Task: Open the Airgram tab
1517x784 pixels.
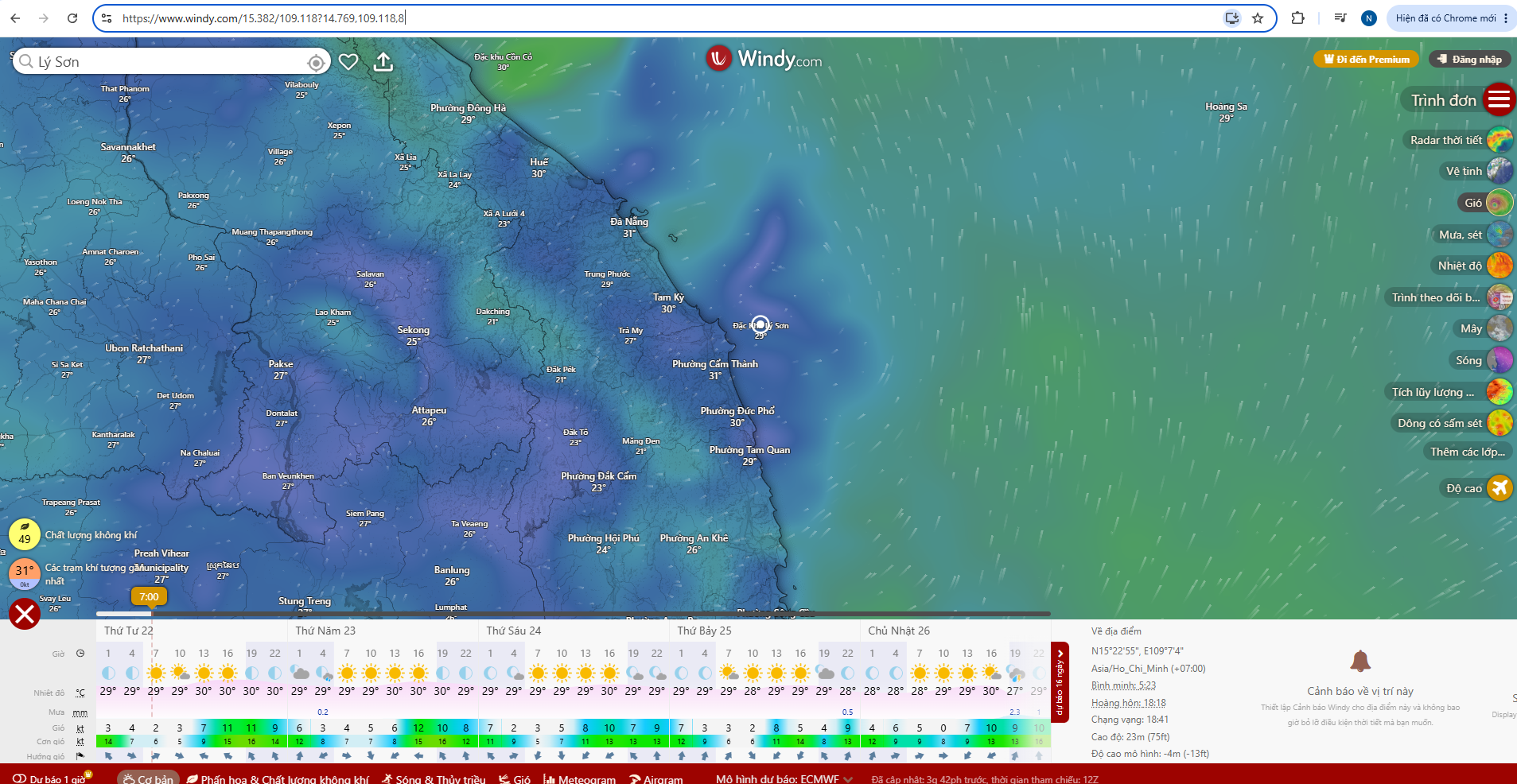Action: (656, 778)
